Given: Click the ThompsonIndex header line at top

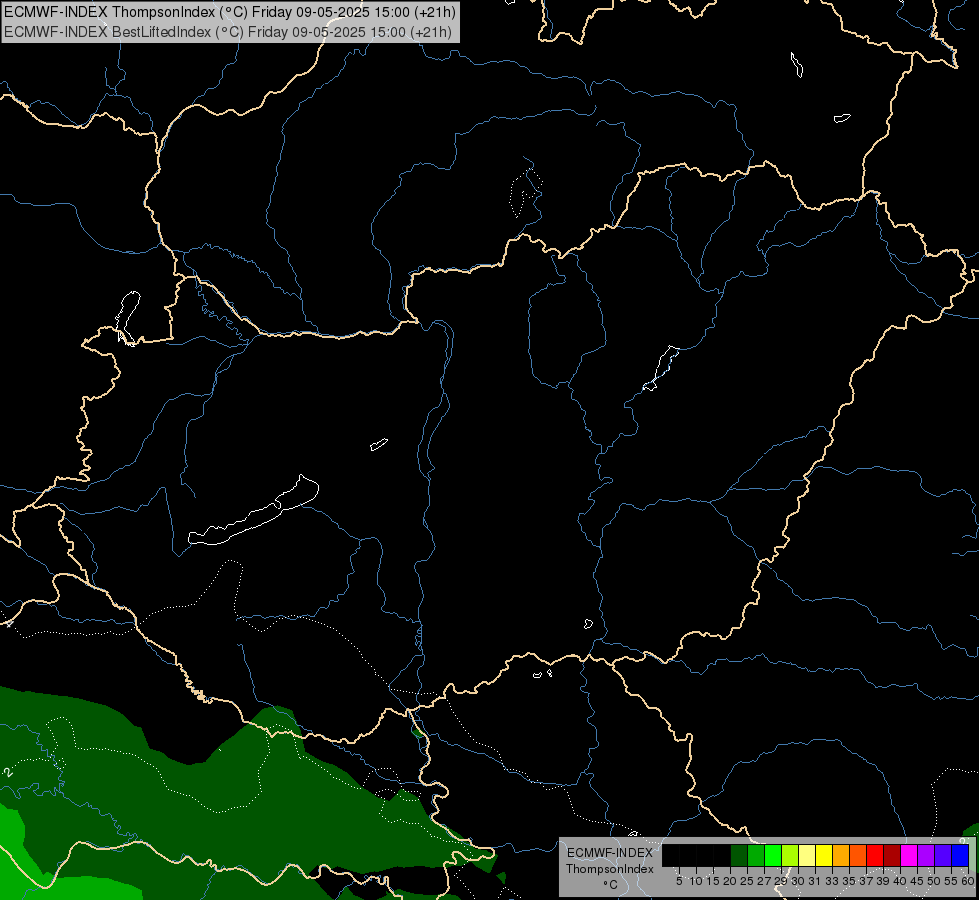Looking at the screenshot, I should point(230,12).
